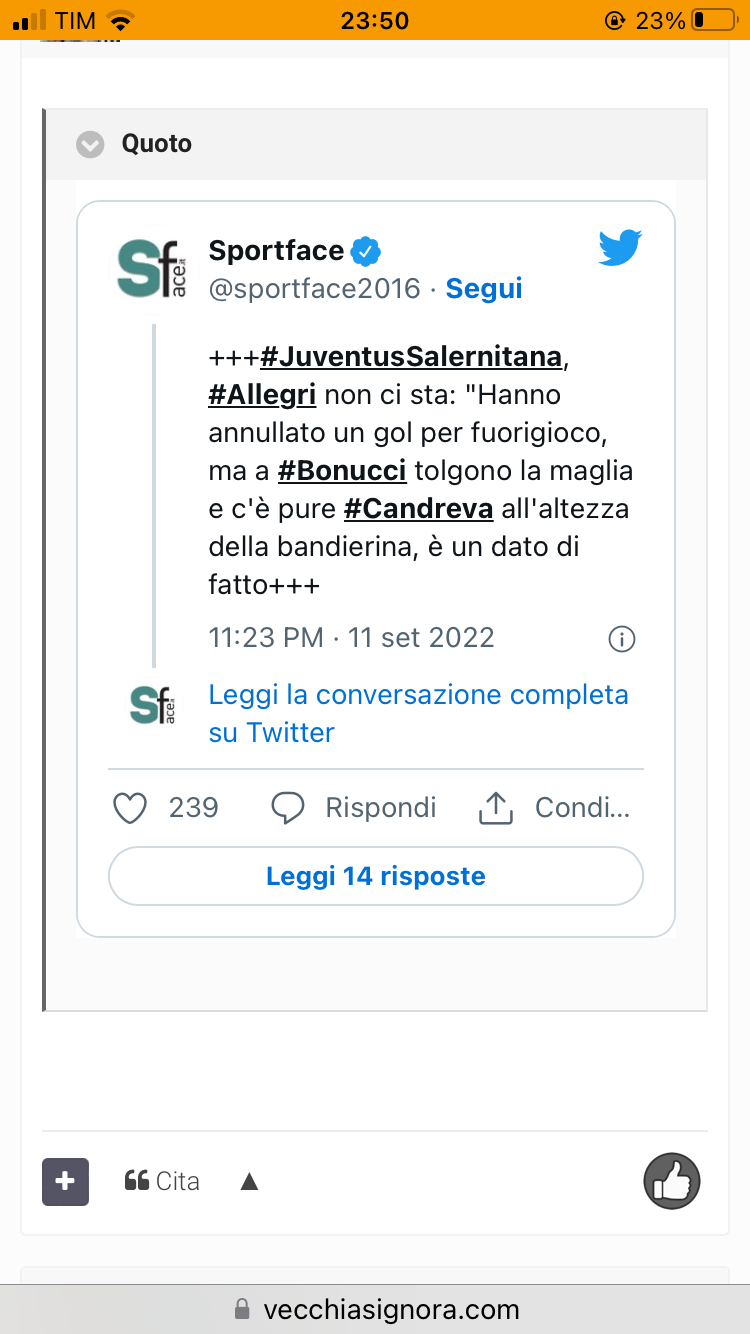Tap the Sportface profile avatar
The height and width of the screenshot is (1334, 750).
point(149,268)
